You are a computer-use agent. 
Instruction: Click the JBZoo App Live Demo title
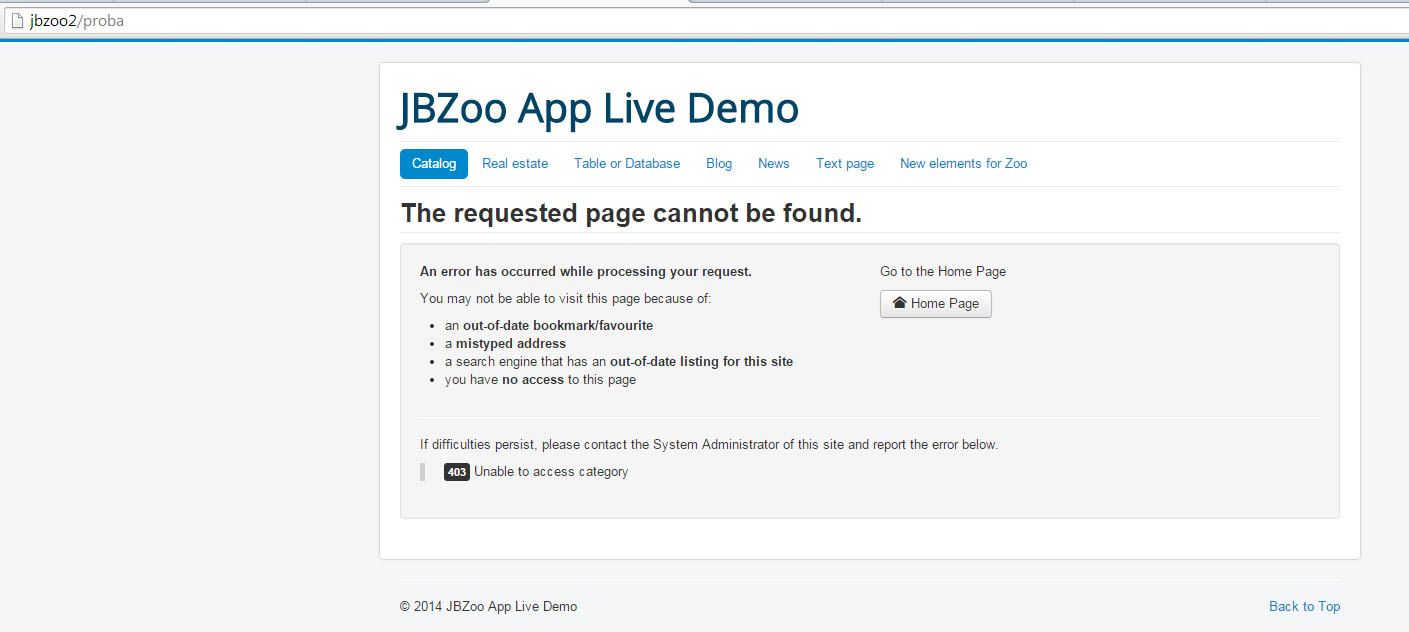598,109
